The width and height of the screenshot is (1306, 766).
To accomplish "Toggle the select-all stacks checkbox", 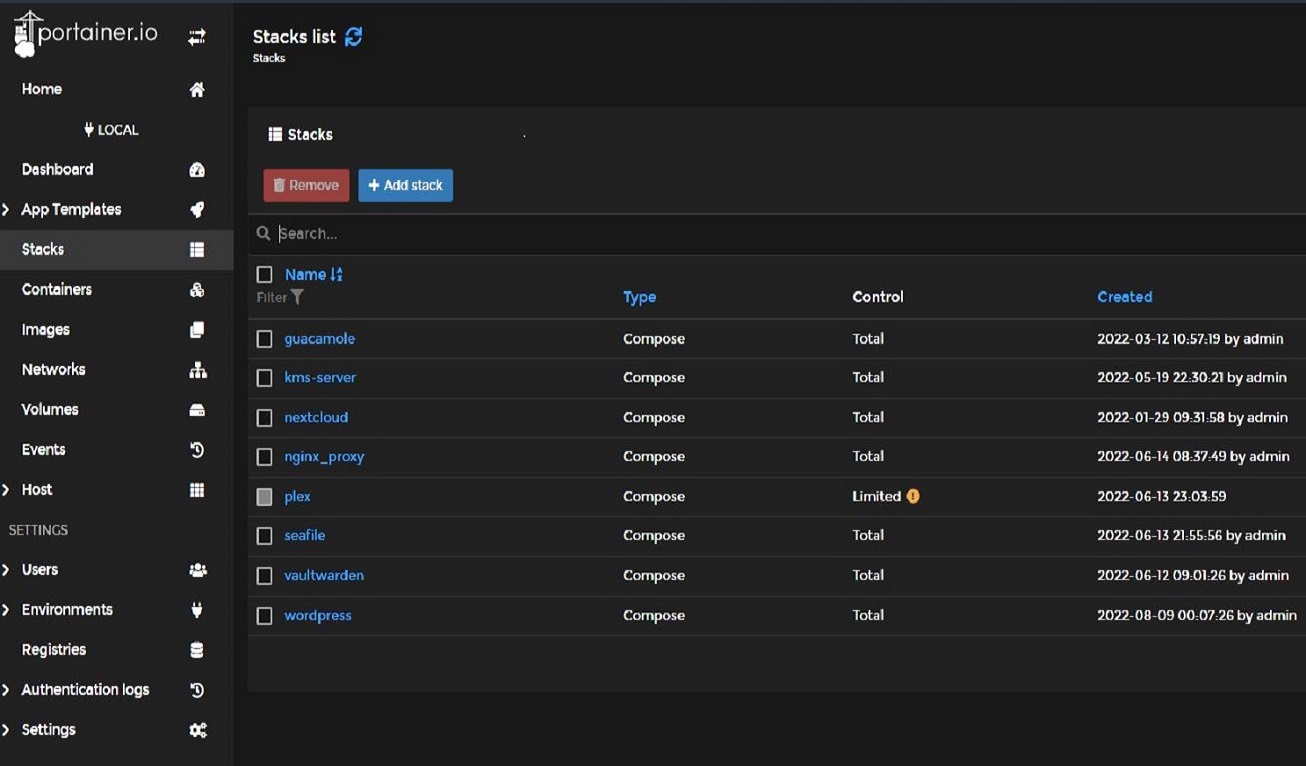I will [264, 274].
